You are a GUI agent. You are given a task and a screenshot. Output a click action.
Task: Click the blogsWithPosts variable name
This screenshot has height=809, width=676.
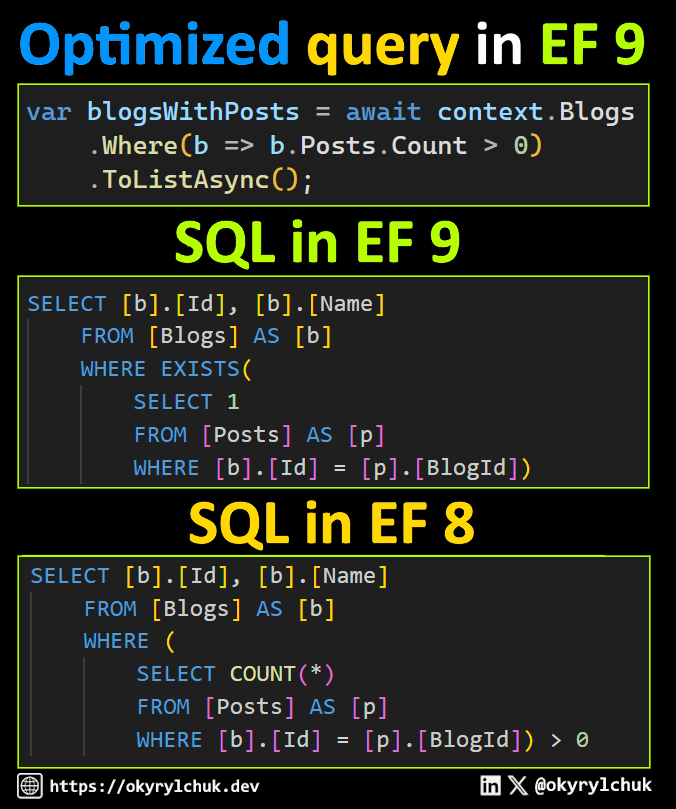(193, 112)
